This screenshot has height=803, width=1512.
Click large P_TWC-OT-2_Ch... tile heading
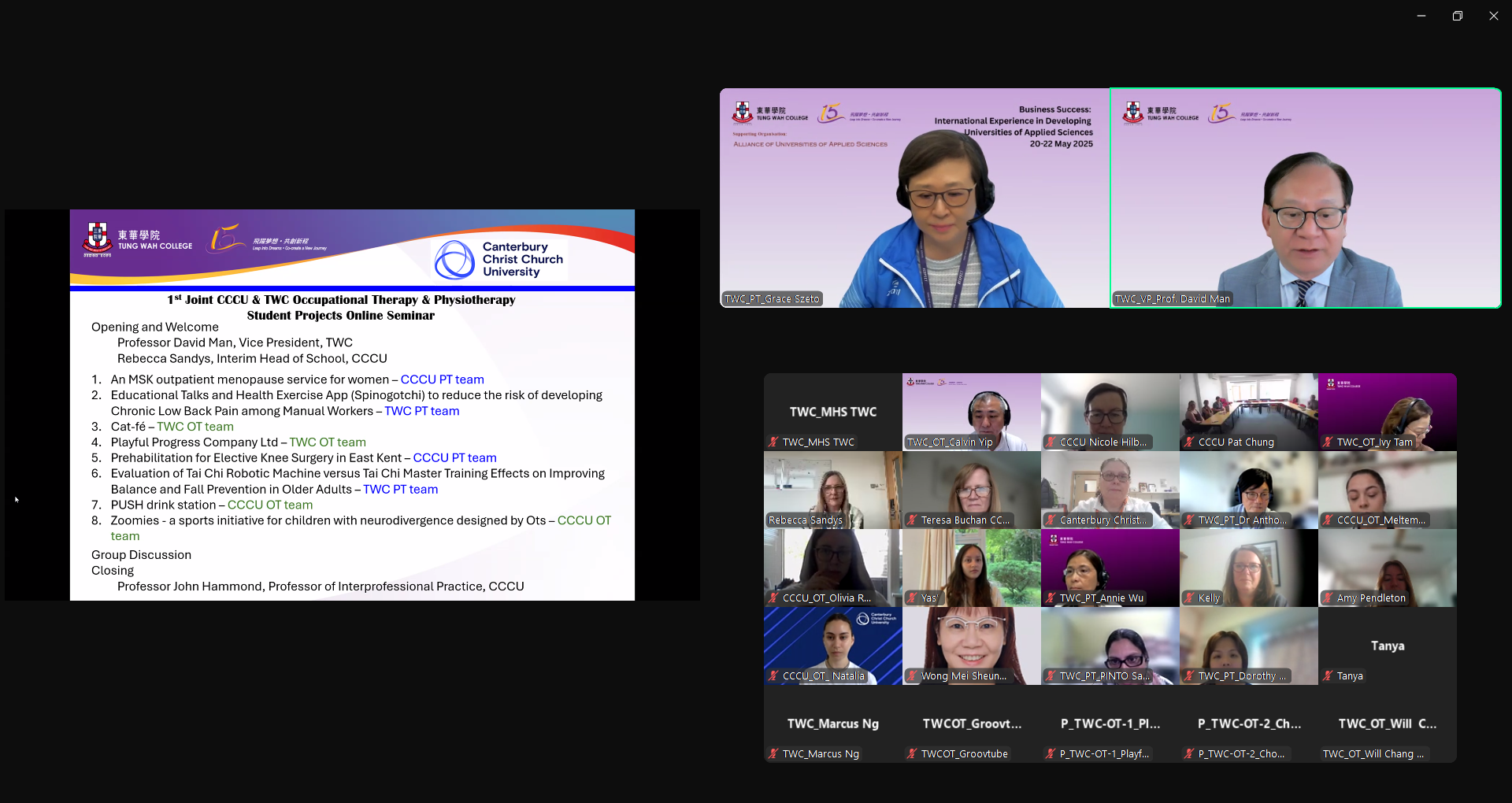point(1249,723)
